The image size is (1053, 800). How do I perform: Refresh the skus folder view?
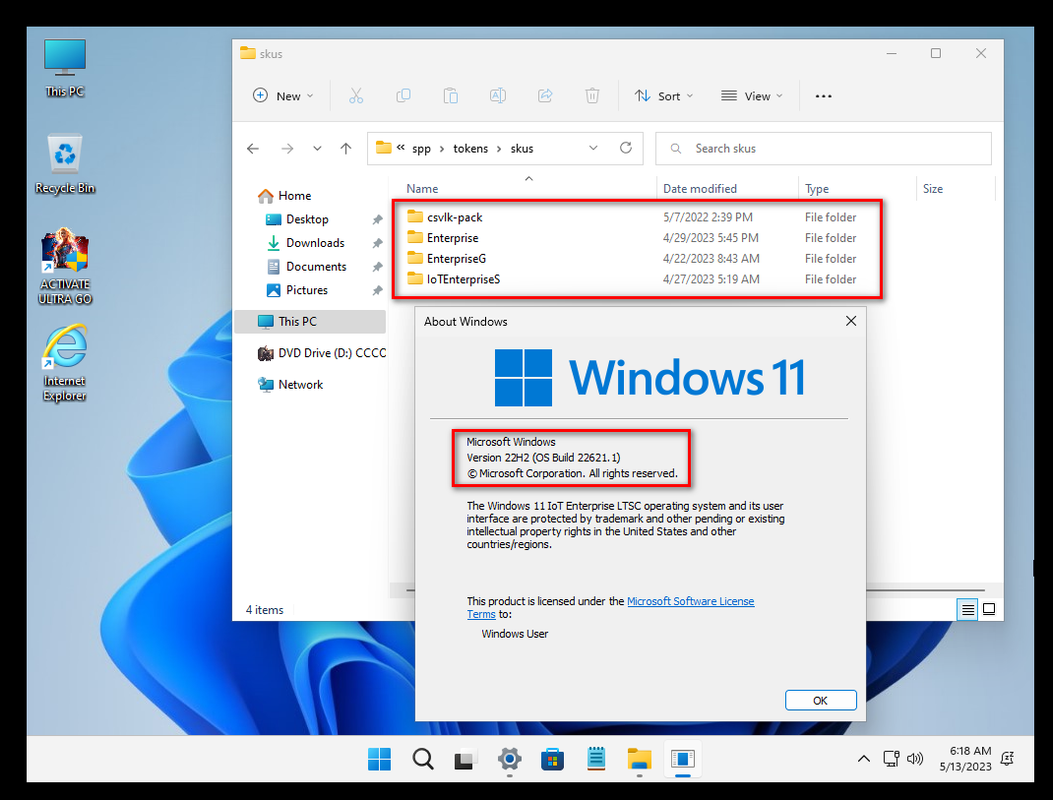click(x=626, y=148)
